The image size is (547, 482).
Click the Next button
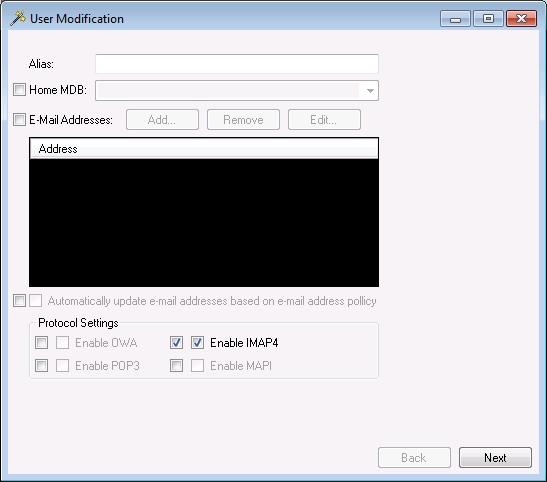[495, 458]
